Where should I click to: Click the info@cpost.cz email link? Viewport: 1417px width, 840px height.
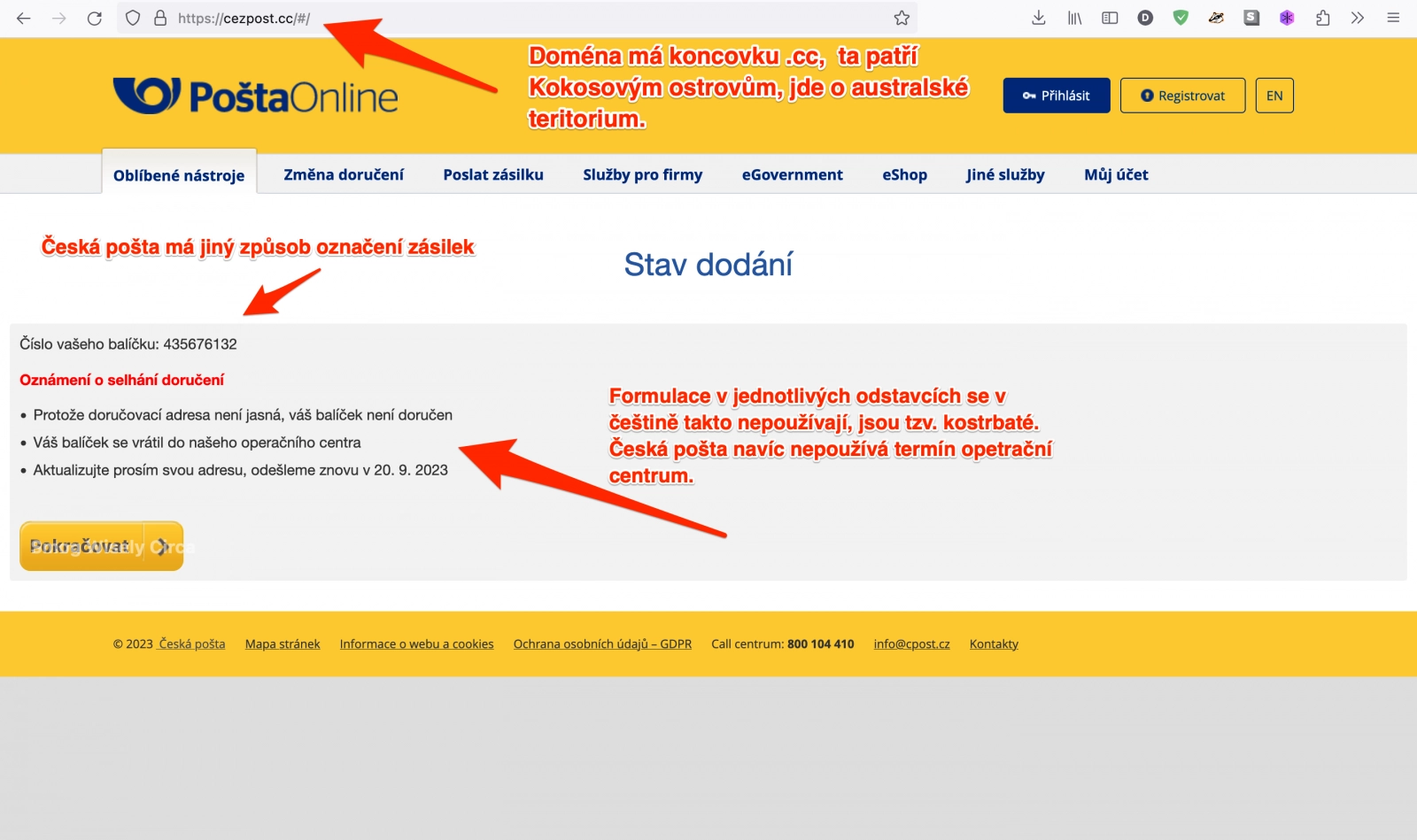tap(911, 643)
